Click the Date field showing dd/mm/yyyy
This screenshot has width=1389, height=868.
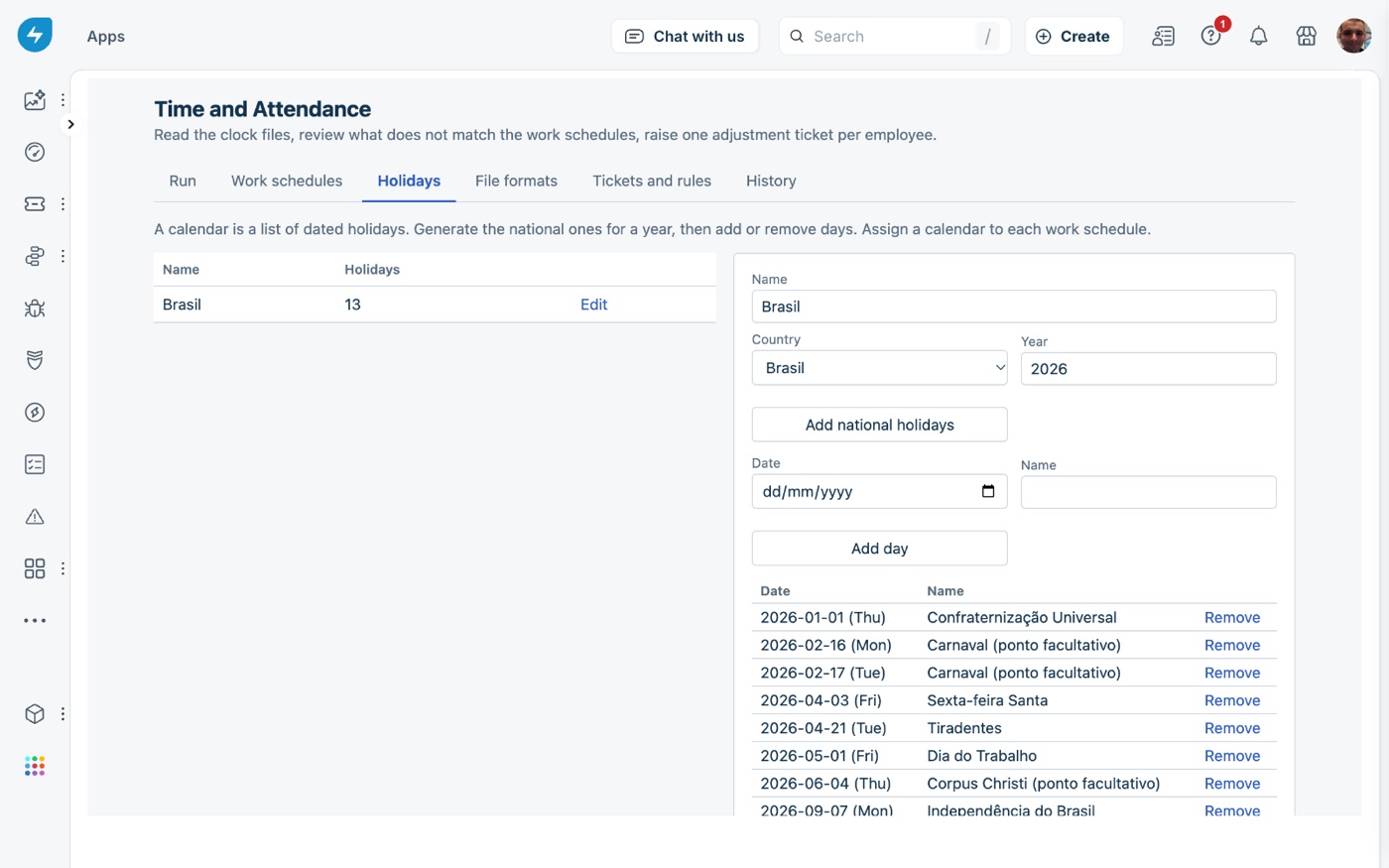click(880, 492)
